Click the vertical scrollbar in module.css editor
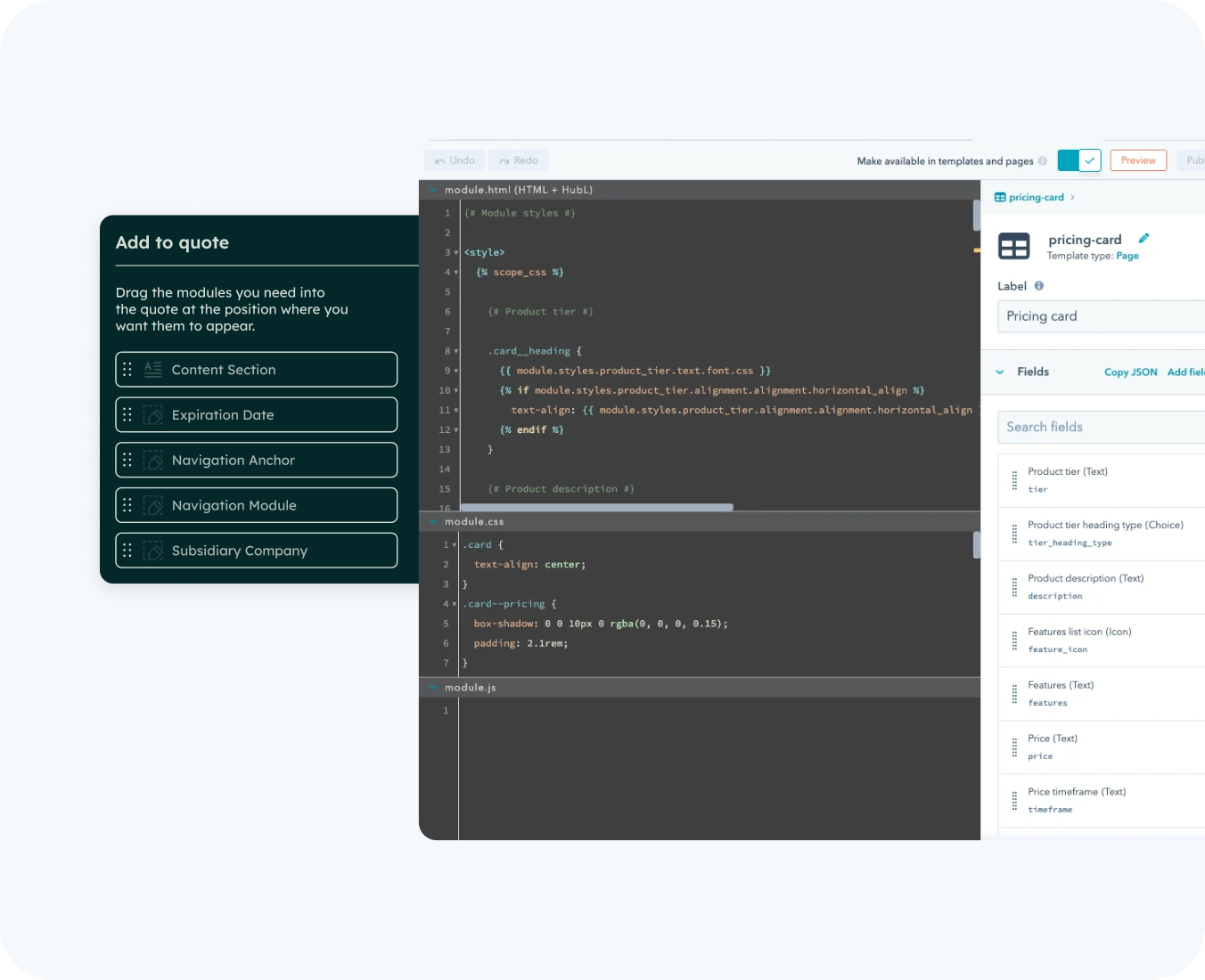 pos(977,545)
